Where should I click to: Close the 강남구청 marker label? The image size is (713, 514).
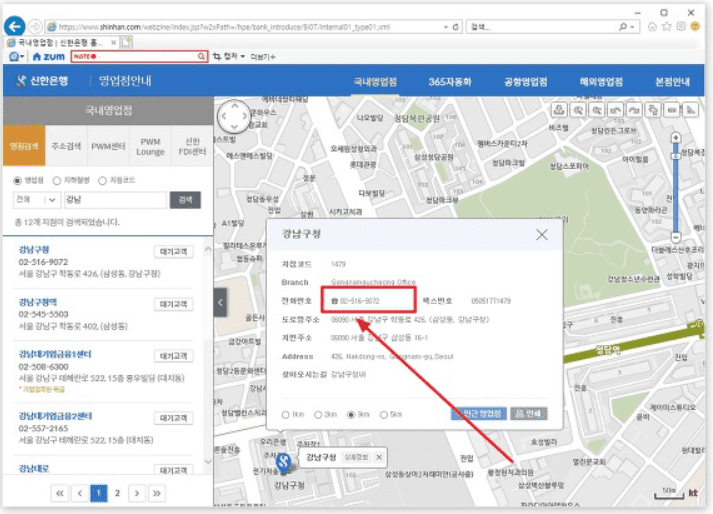pyautogui.click(x=379, y=457)
